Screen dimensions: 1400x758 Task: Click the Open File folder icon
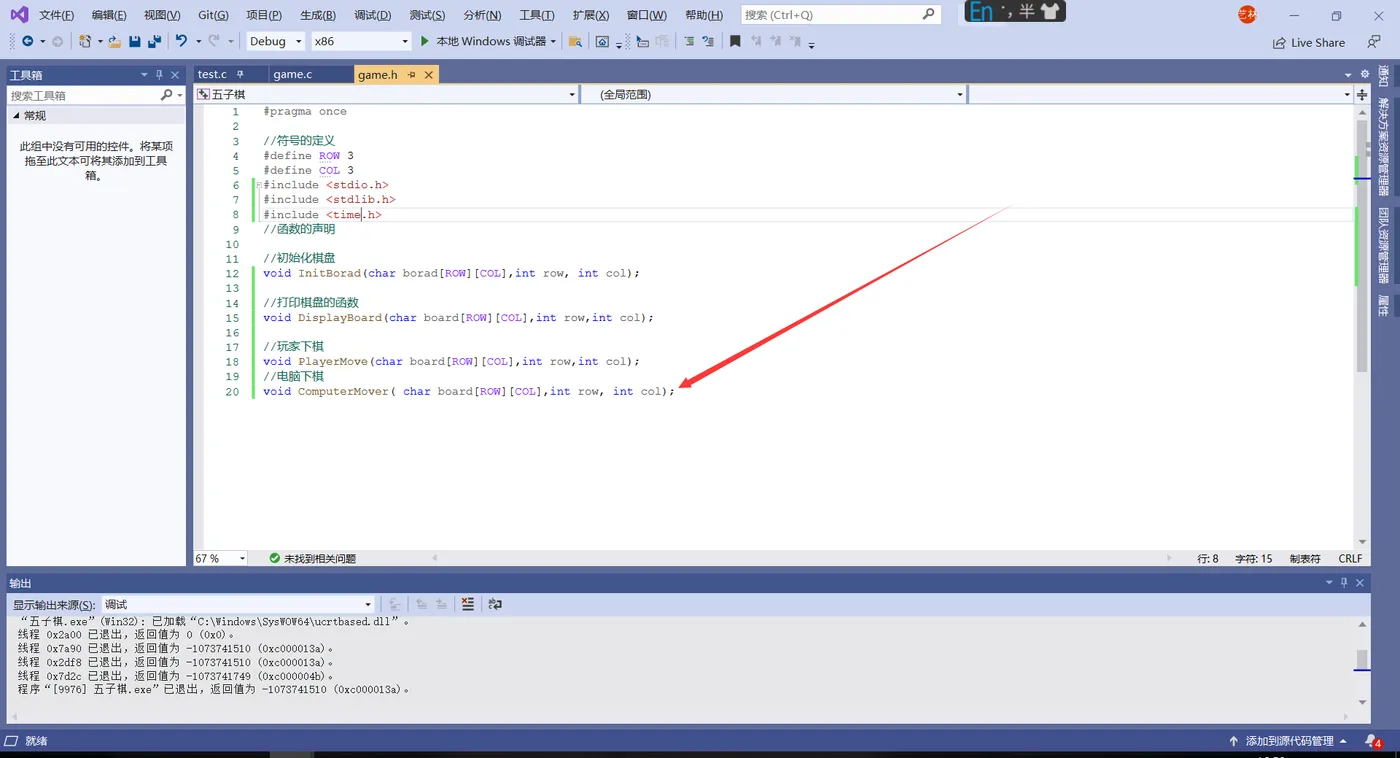pos(115,41)
